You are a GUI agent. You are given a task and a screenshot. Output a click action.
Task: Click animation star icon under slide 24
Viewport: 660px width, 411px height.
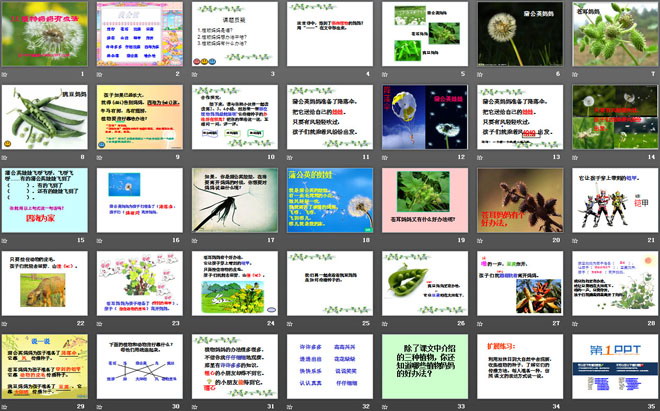point(195,324)
